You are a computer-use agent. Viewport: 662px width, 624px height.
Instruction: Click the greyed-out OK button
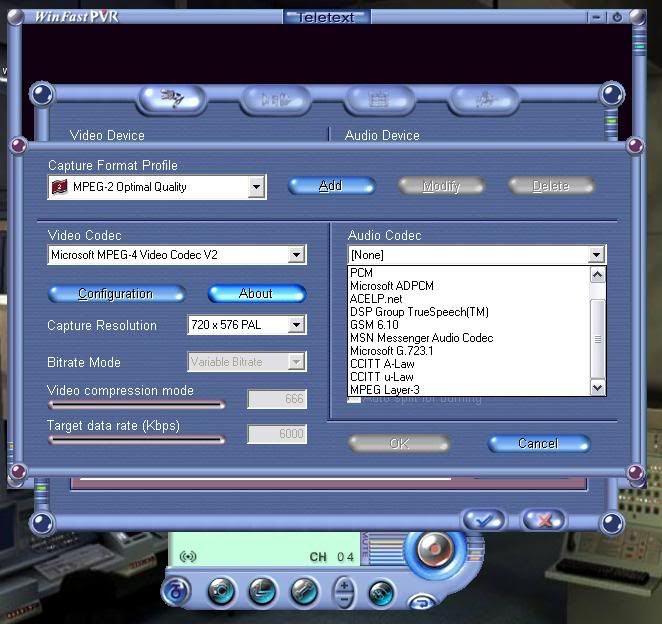coord(399,444)
